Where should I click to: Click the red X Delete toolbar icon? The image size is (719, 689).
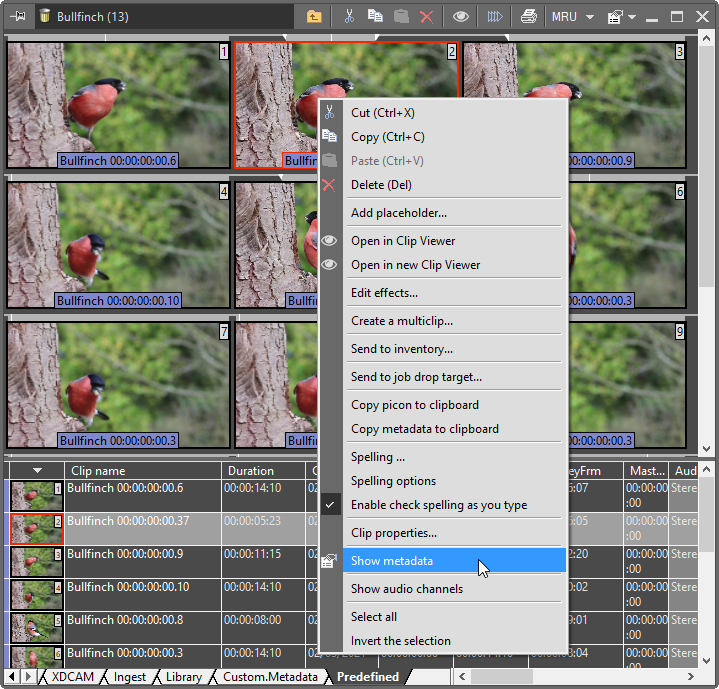coord(427,17)
